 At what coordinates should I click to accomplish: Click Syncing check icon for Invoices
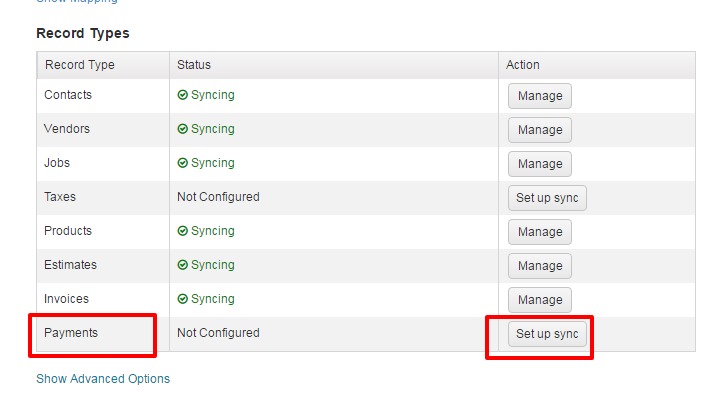182,299
